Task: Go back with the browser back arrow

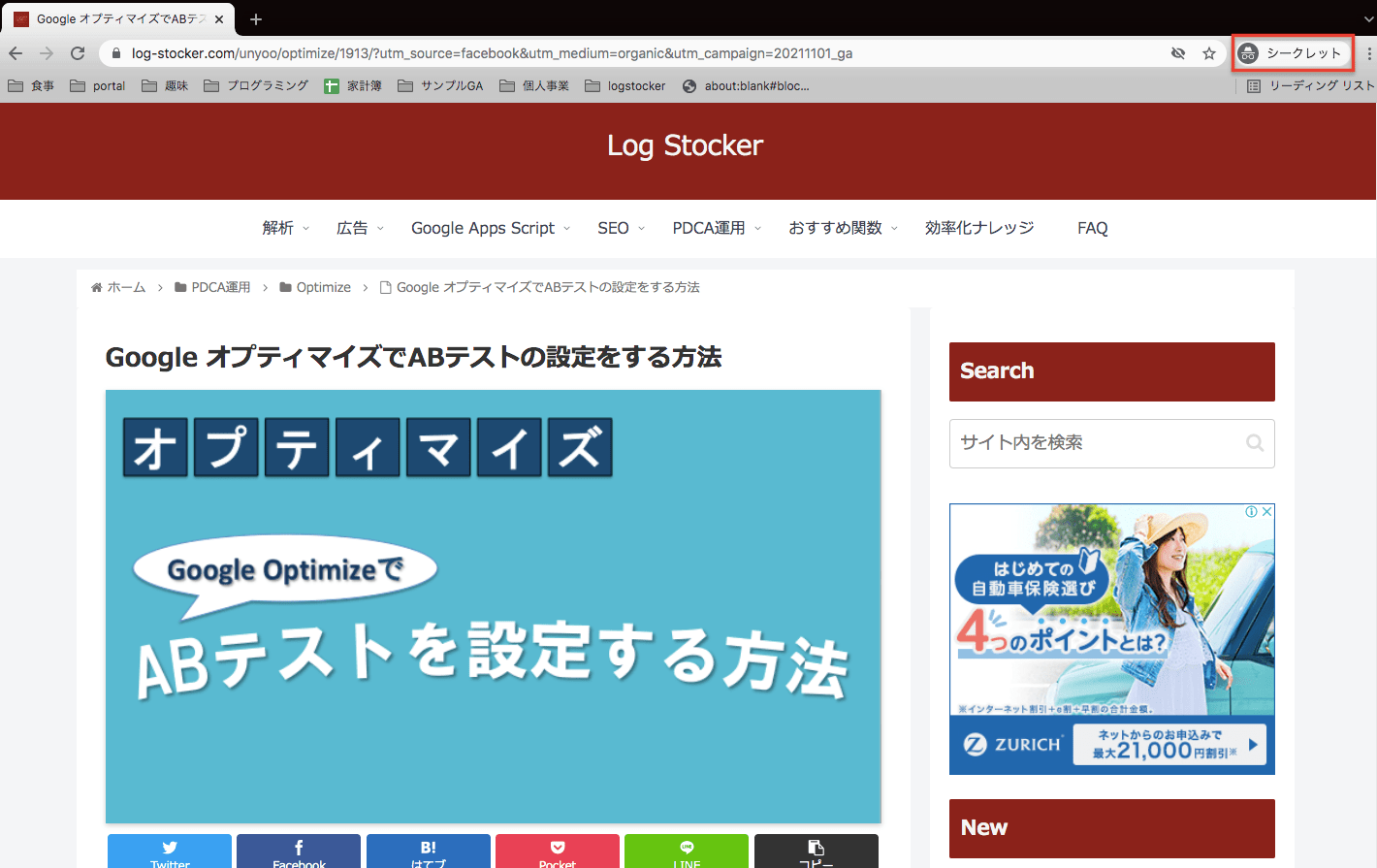Action: [16, 53]
